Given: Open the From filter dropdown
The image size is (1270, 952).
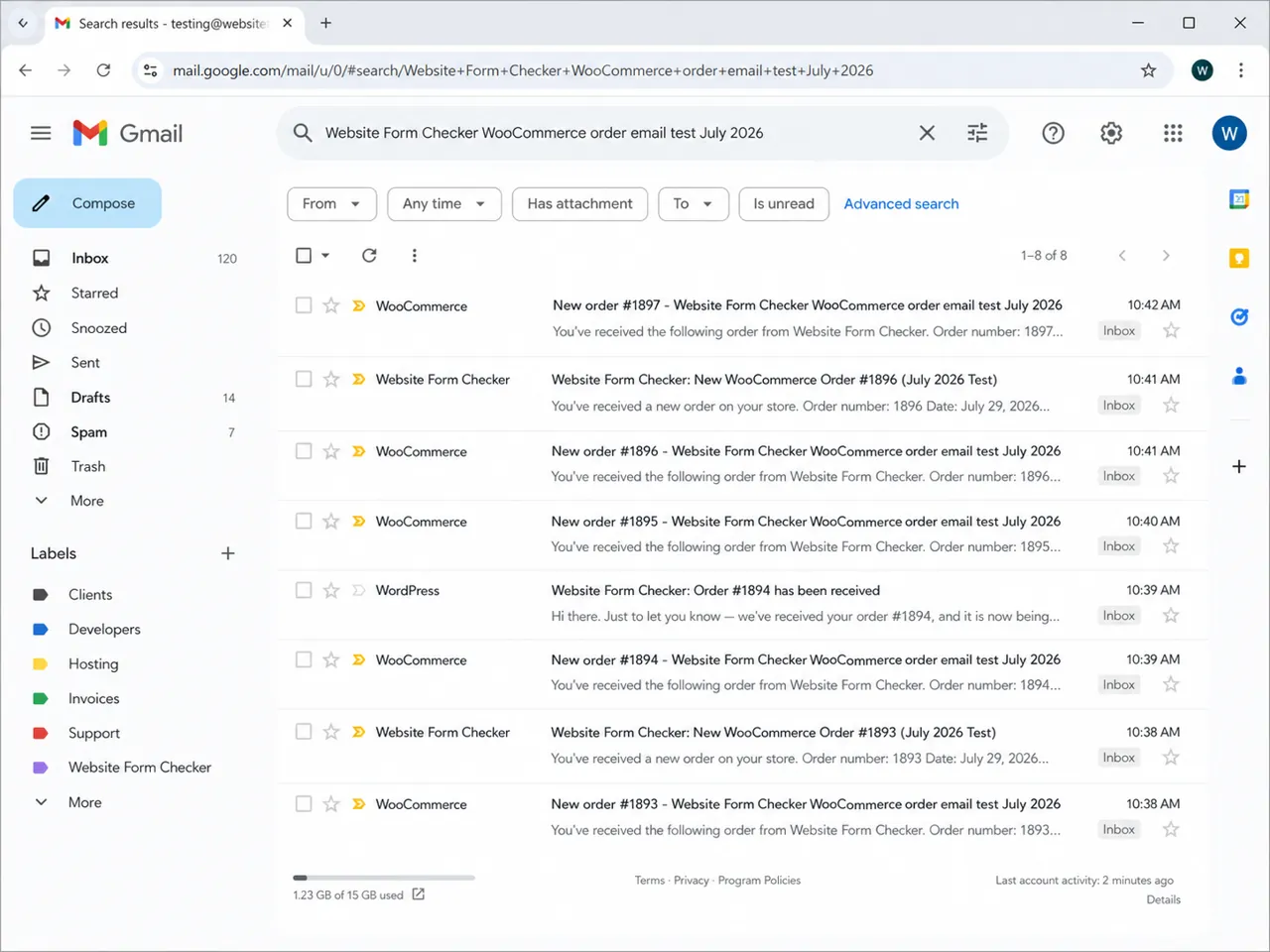Looking at the screenshot, I should pos(331,203).
